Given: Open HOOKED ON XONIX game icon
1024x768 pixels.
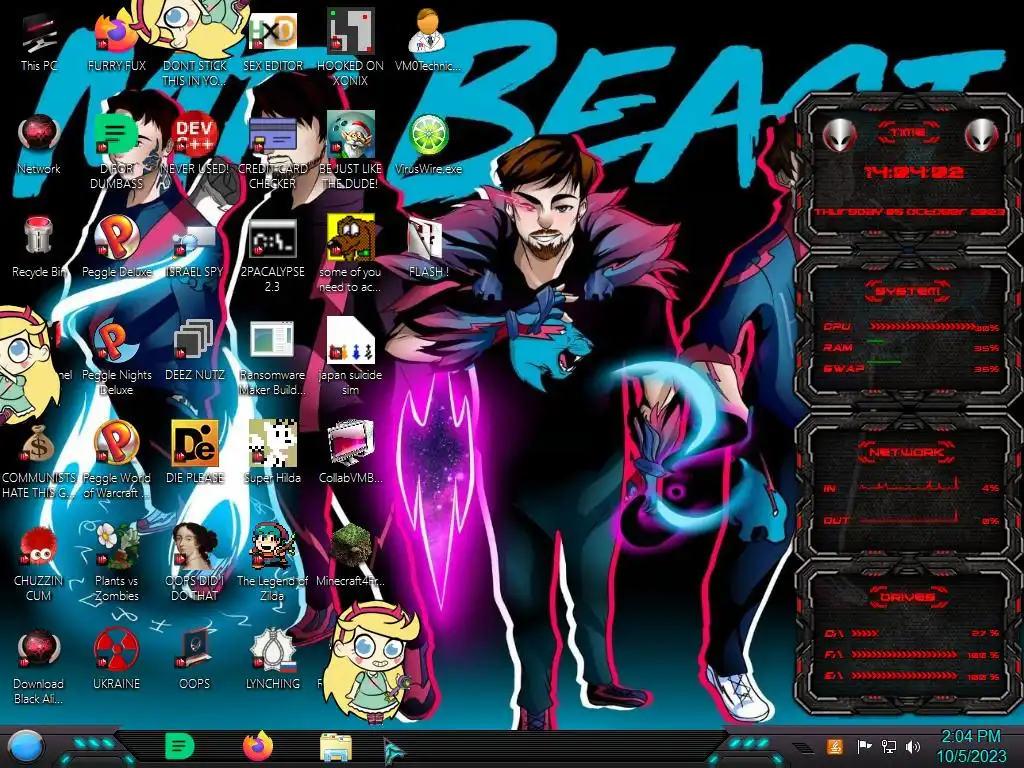Looking at the screenshot, I should point(351,33).
